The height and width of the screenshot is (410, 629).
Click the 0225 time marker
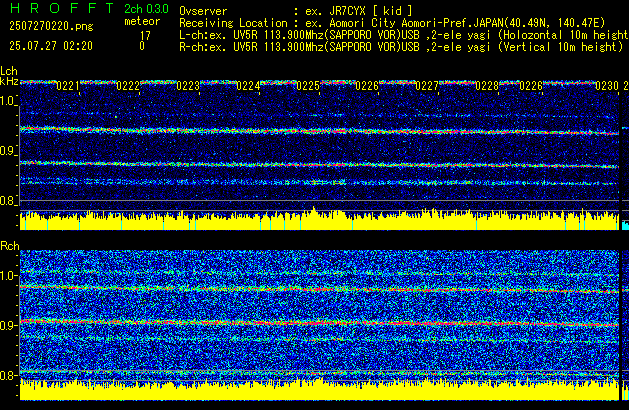pos(308,86)
